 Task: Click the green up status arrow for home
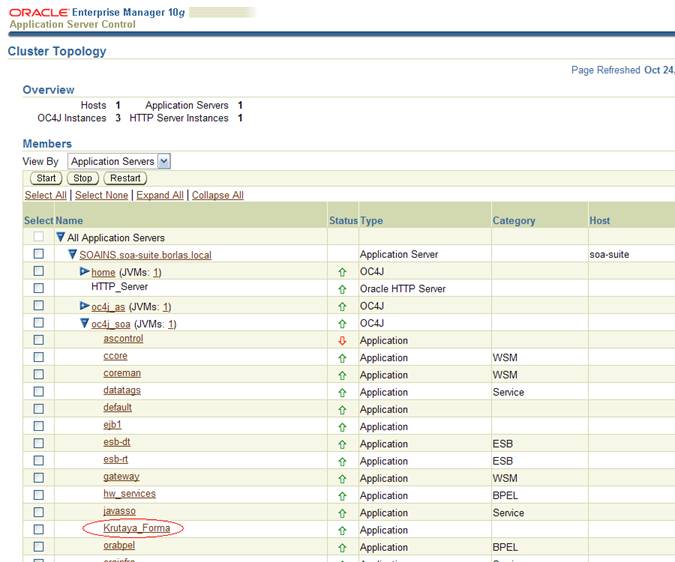click(342, 272)
